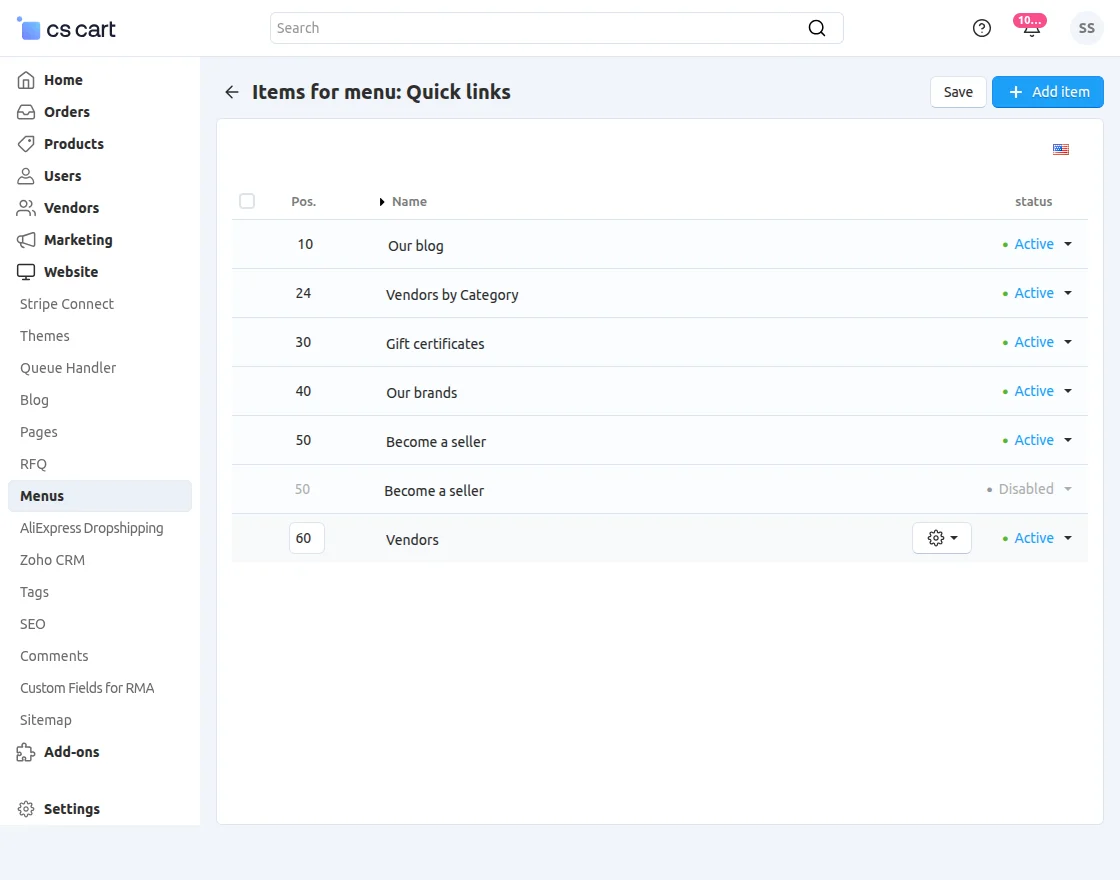Open the SS user profile avatar
Image resolution: width=1120 pixels, height=880 pixels.
[x=1086, y=28]
